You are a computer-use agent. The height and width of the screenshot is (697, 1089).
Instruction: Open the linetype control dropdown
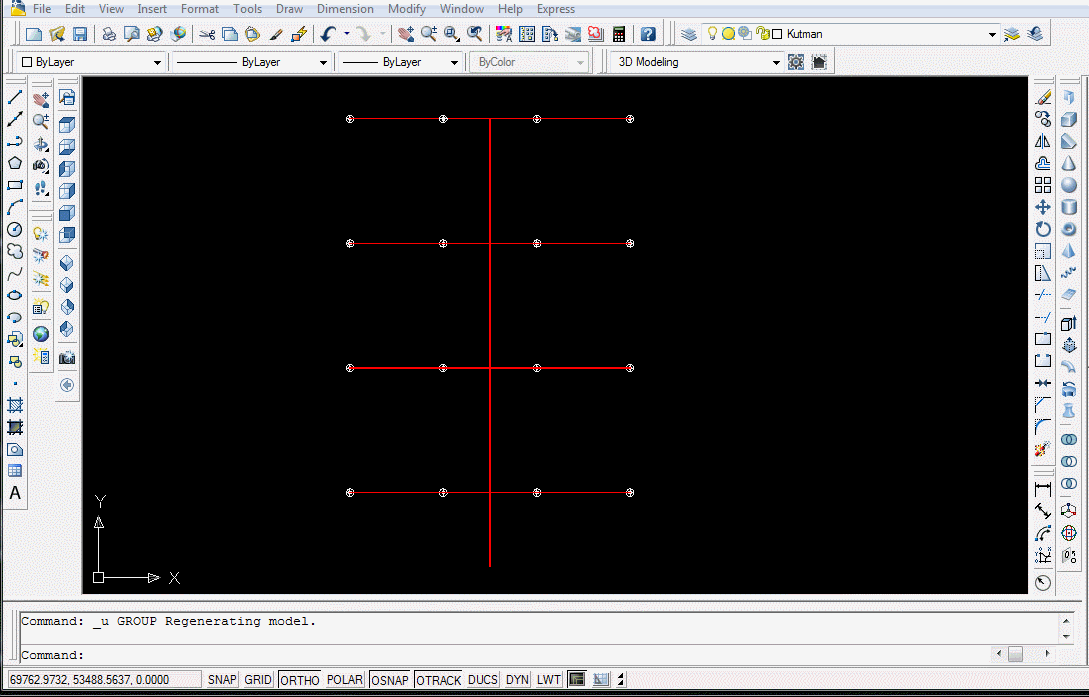click(x=323, y=61)
